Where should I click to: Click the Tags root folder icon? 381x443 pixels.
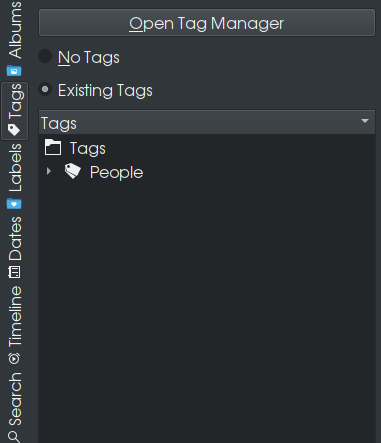(53, 147)
